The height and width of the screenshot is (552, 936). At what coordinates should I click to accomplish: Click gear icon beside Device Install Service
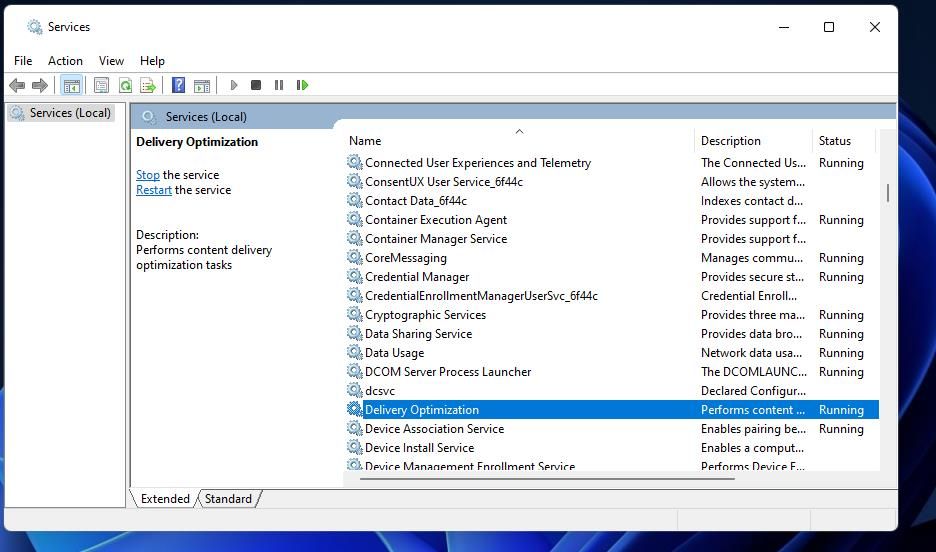355,447
